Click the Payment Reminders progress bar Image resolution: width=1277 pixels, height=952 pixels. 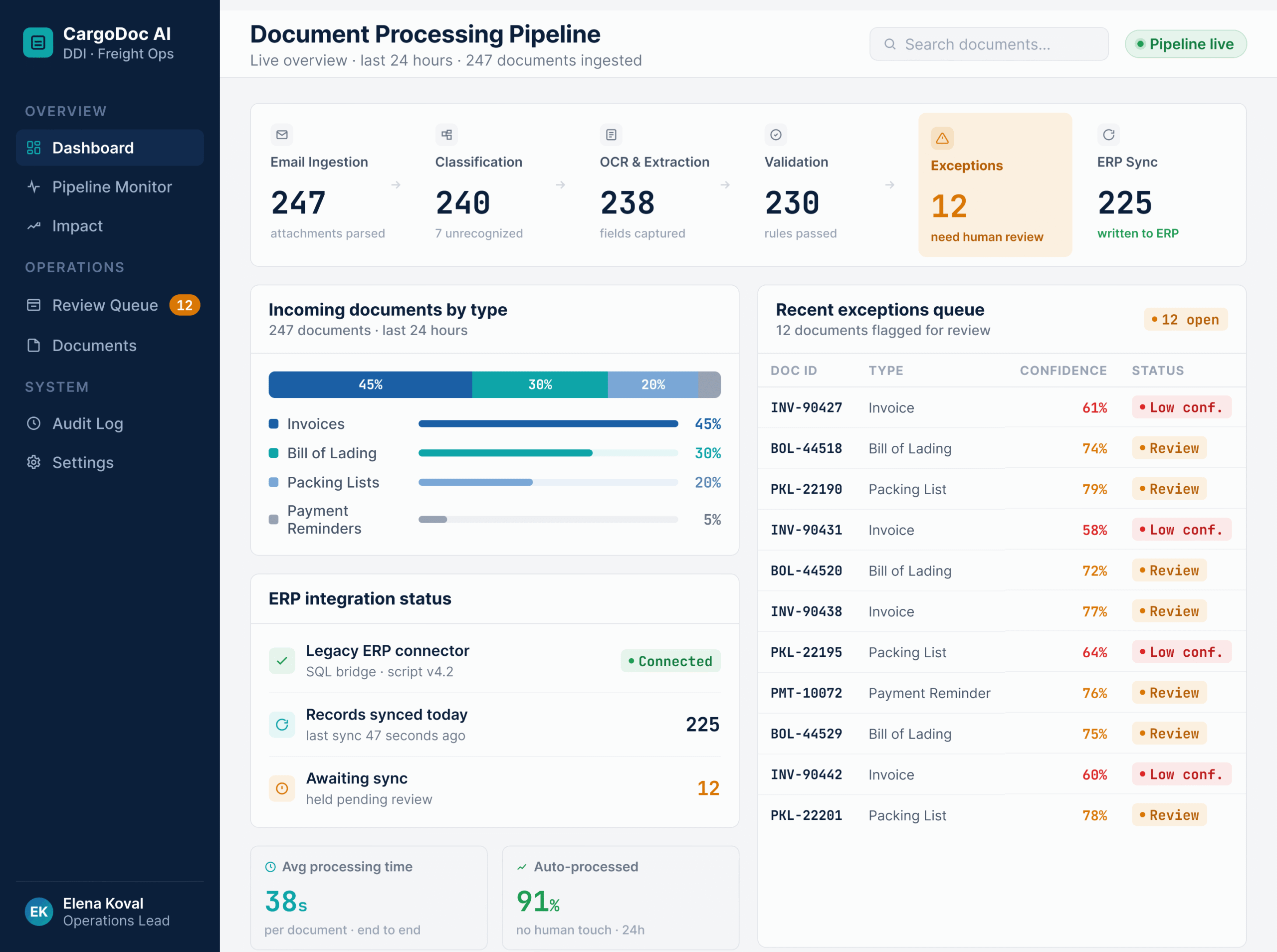coord(548,519)
